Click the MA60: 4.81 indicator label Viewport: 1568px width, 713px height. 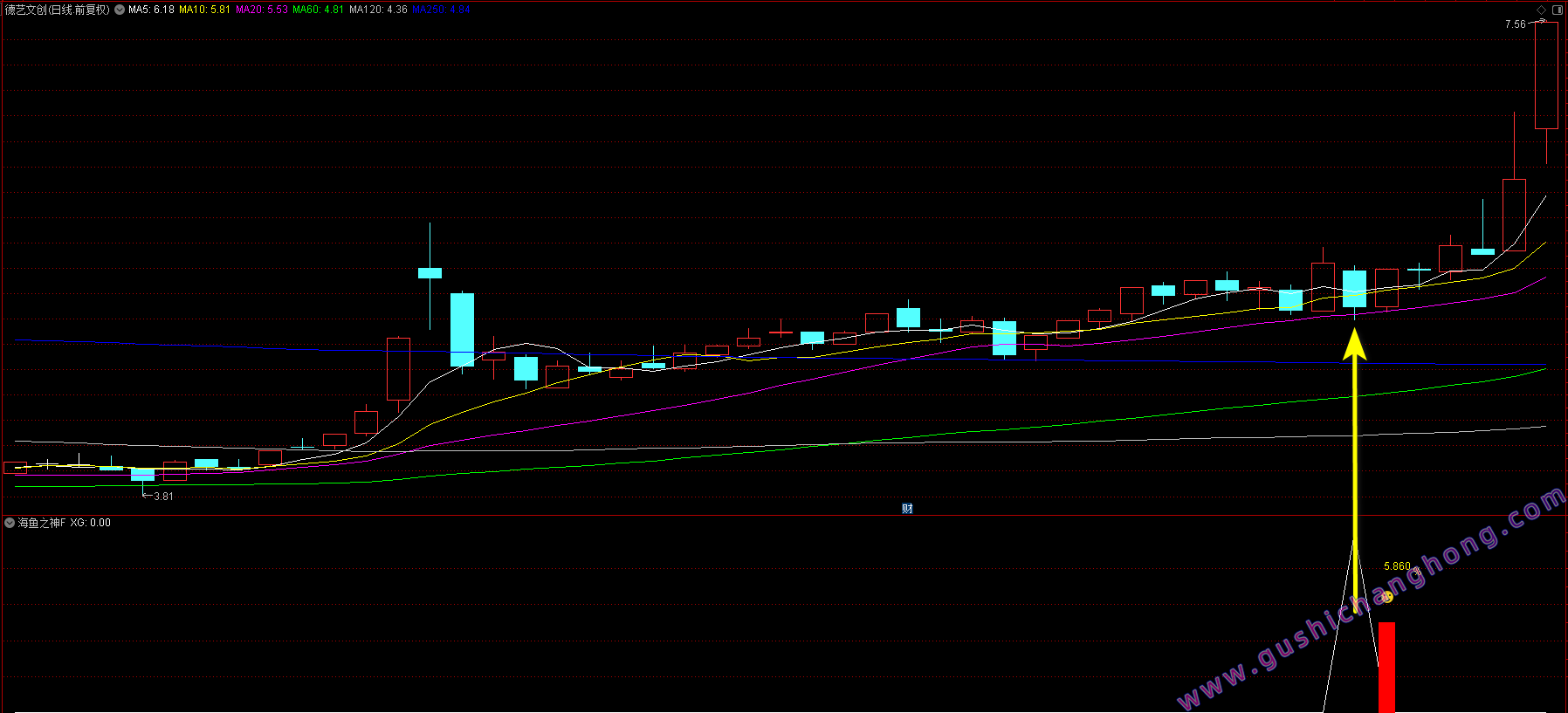click(318, 10)
